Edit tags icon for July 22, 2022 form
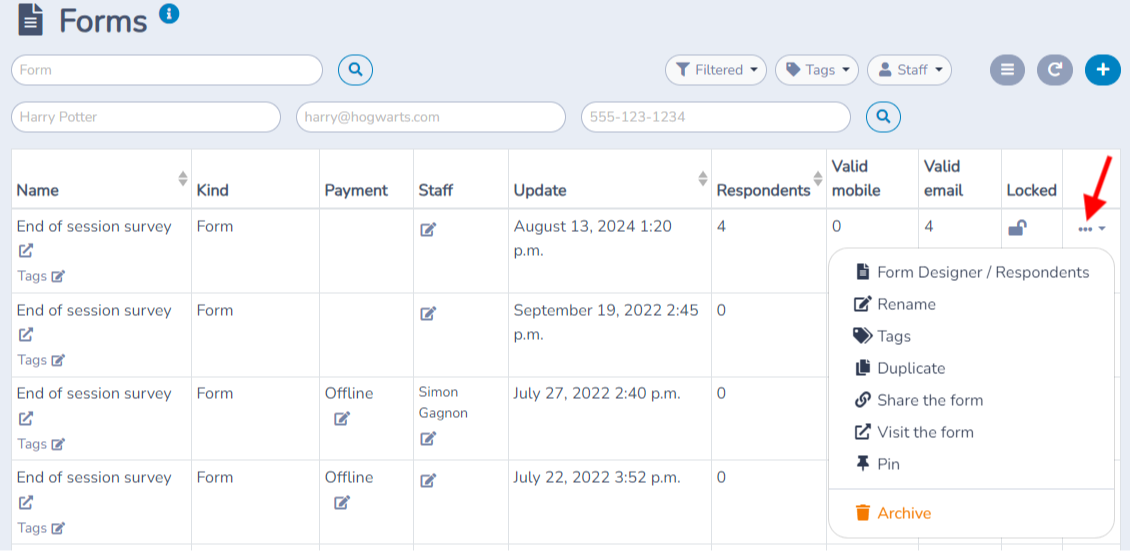This screenshot has height=551, width=1130. tap(58, 528)
